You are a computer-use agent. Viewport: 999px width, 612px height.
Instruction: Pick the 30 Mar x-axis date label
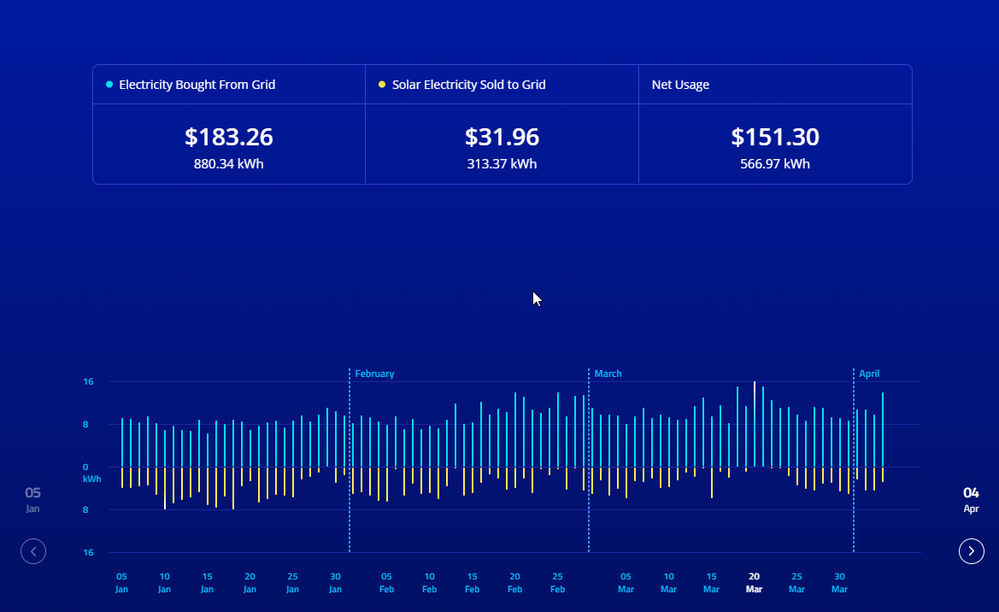pyautogui.click(x=839, y=582)
